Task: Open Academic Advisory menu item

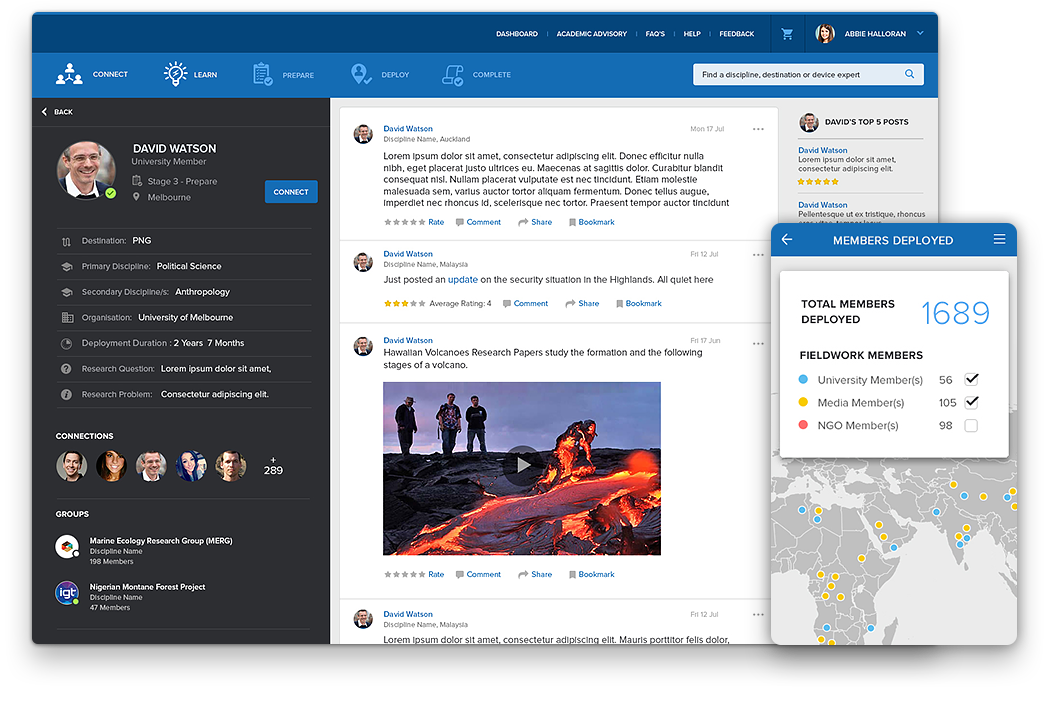Action: [591, 33]
